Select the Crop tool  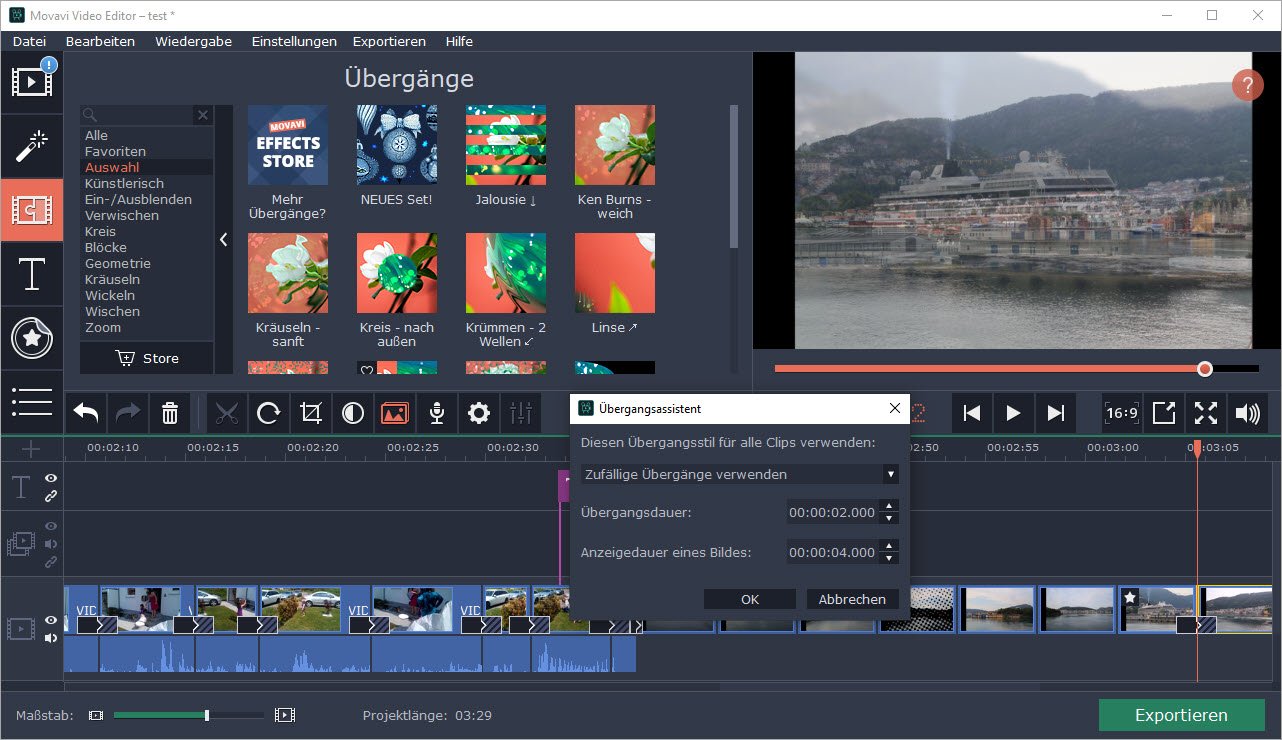311,413
